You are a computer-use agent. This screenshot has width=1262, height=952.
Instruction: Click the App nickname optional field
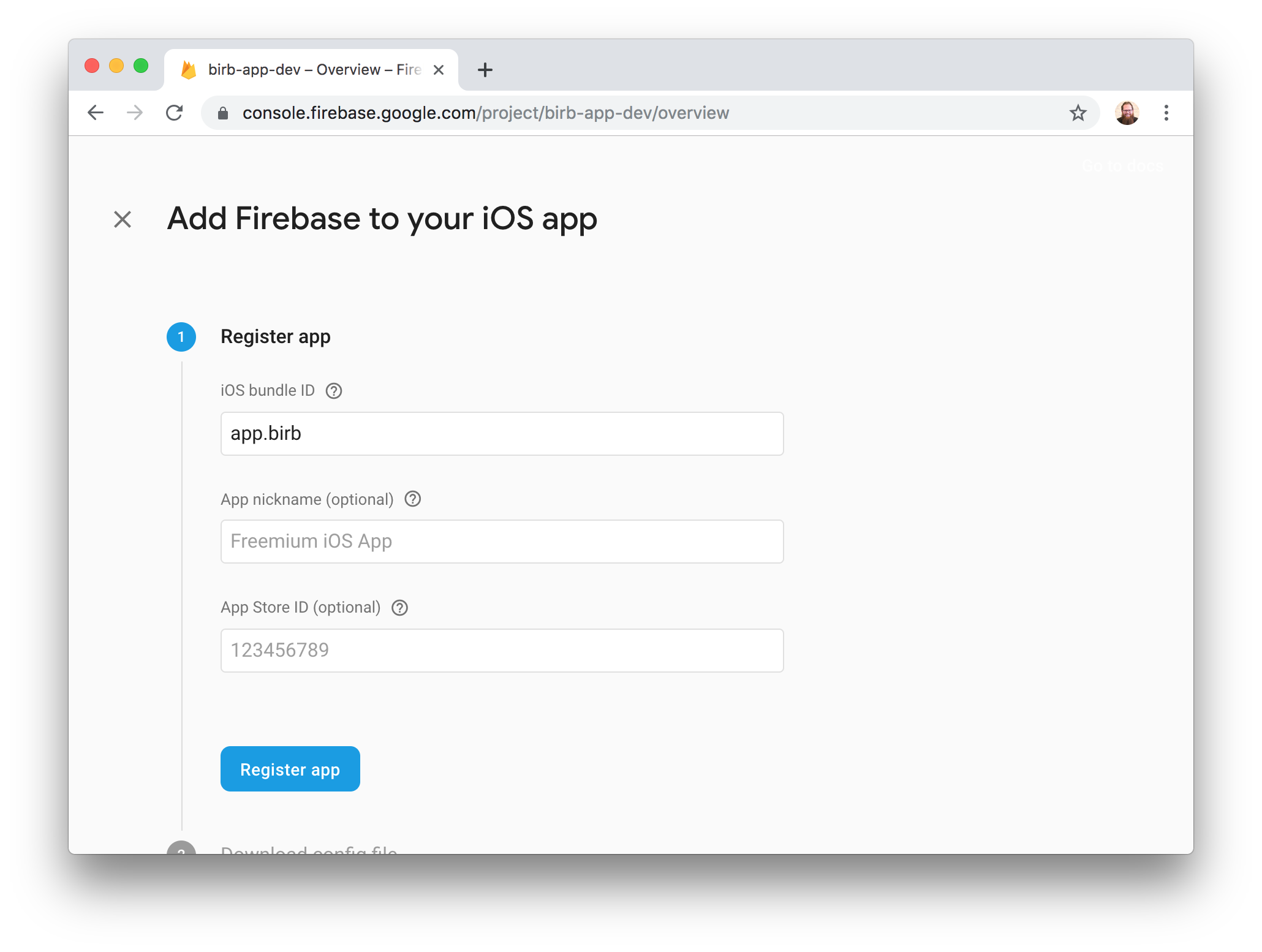click(502, 541)
